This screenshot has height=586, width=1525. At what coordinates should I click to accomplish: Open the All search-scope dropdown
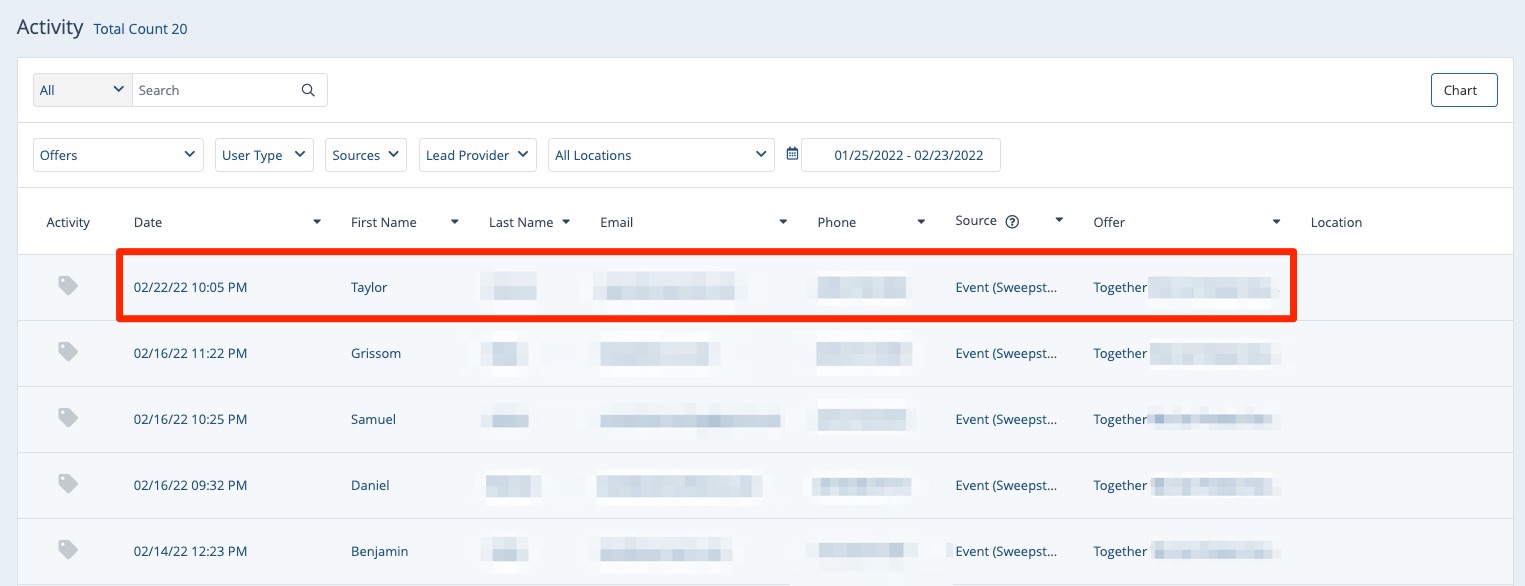point(82,90)
